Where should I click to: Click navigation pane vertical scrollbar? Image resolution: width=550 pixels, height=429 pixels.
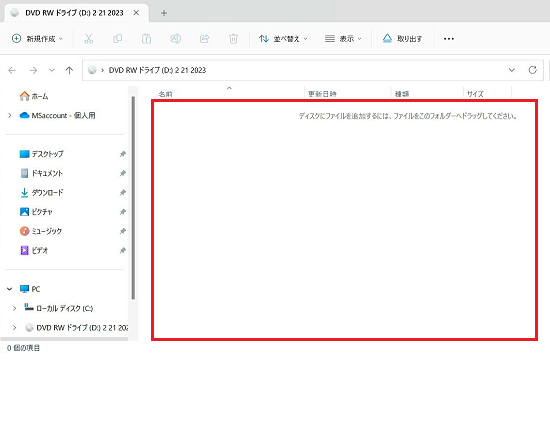tap(133, 198)
